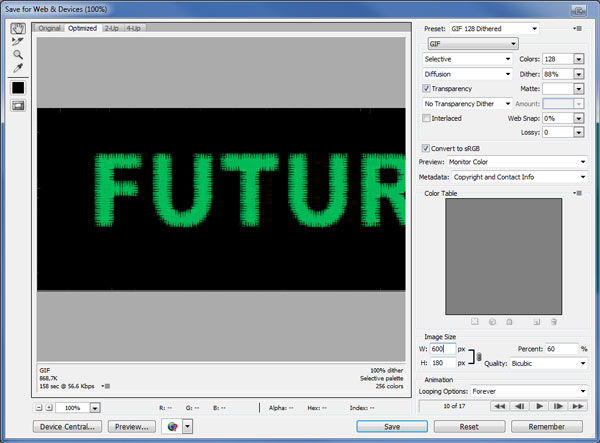Select the Zoom tool
The width and height of the screenshot is (600, 443).
pos(17,55)
